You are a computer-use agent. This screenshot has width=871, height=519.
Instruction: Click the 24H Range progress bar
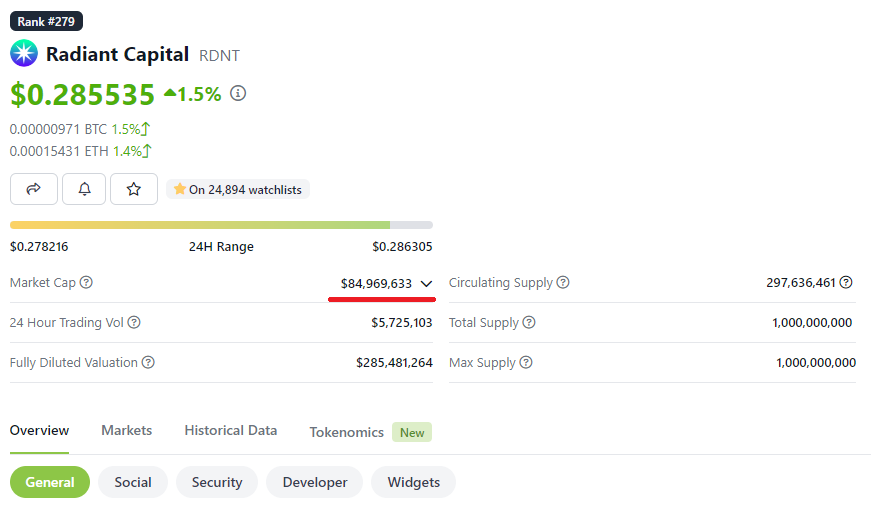click(221, 225)
